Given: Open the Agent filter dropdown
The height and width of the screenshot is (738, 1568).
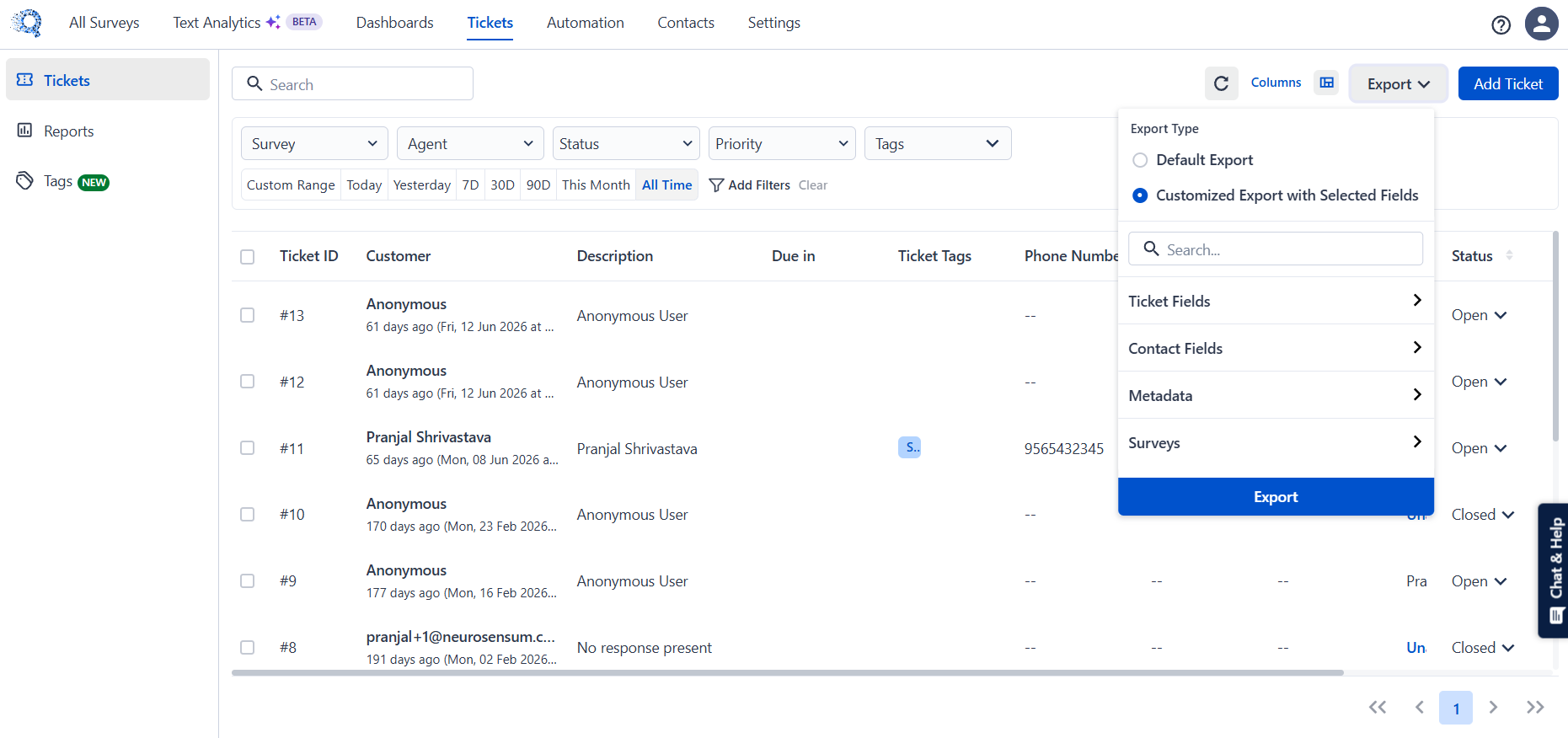Looking at the screenshot, I should [470, 143].
